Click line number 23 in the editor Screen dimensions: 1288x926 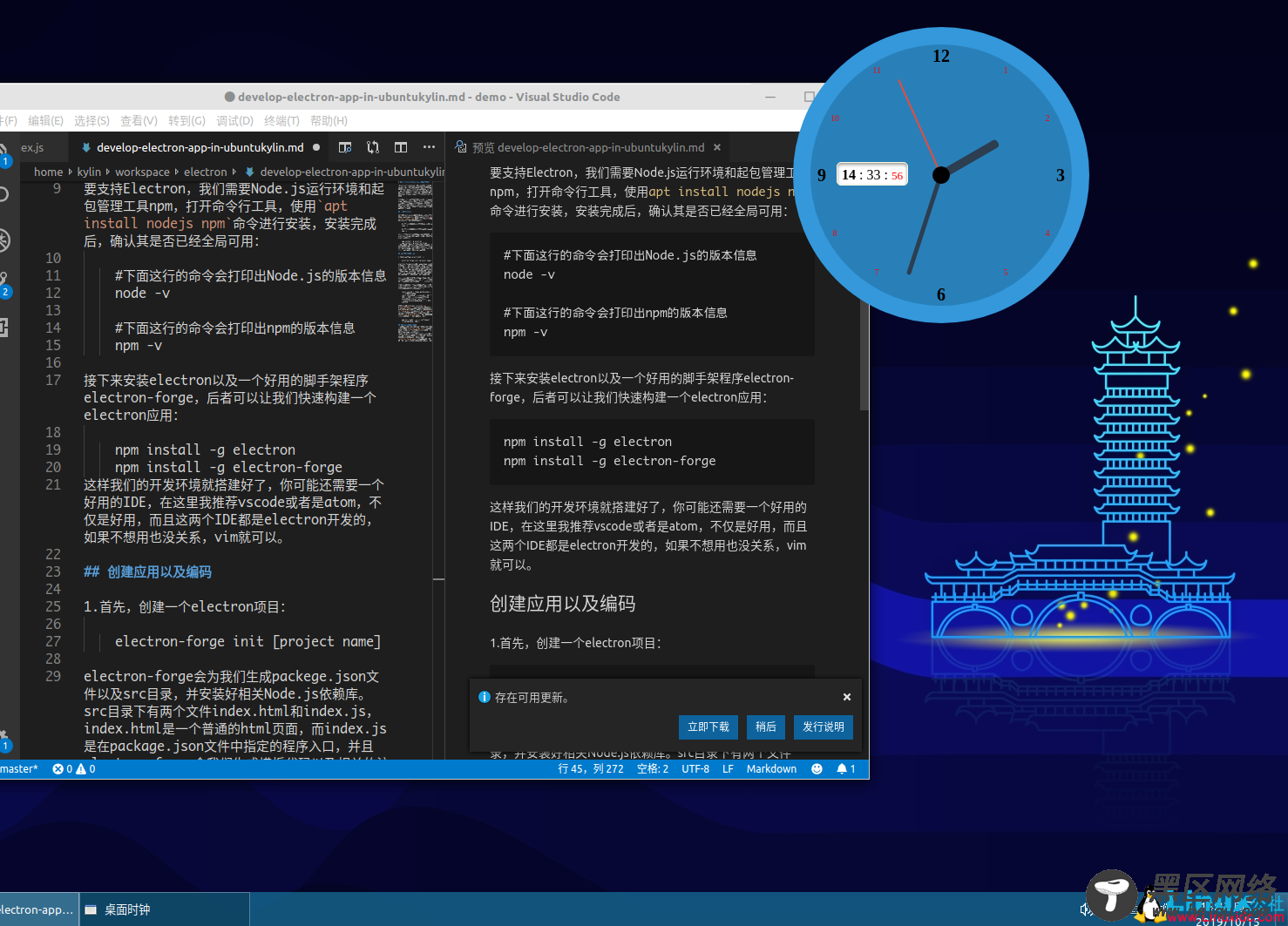[x=53, y=571]
